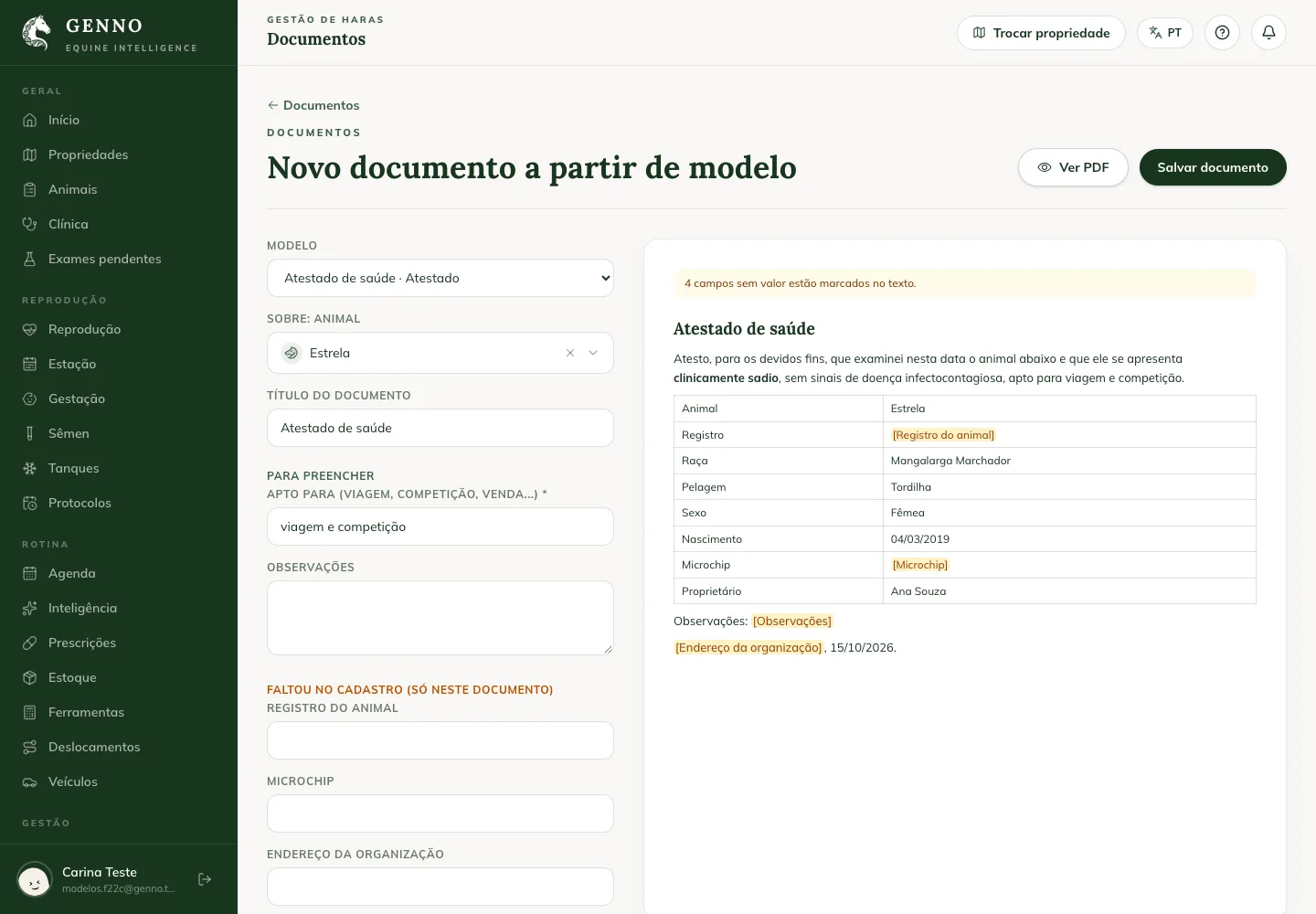1316x914 pixels.
Task: Click the Propriedades map icon
Action: point(30,154)
